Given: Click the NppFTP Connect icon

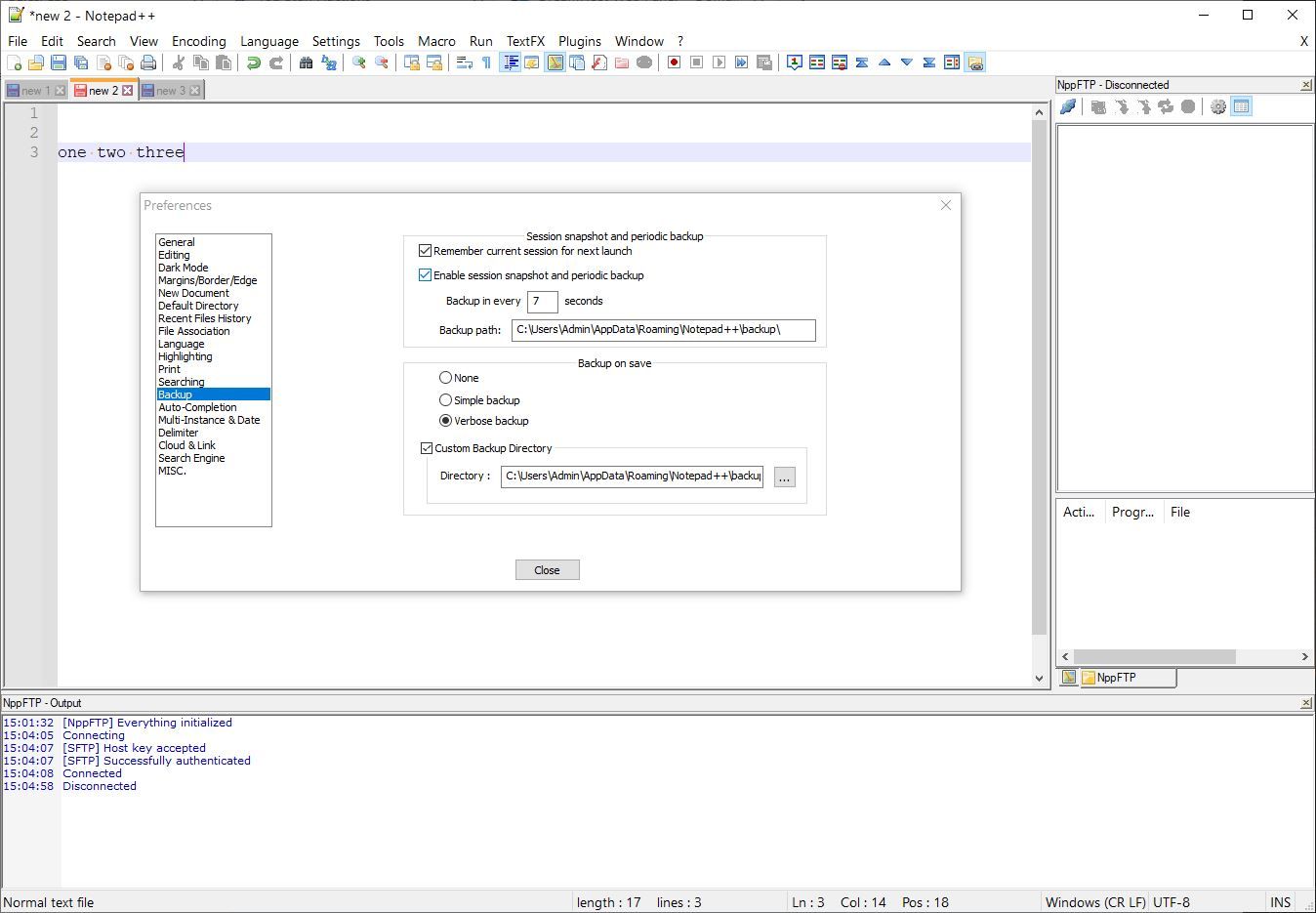Looking at the screenshot, I should point(1068,106).
